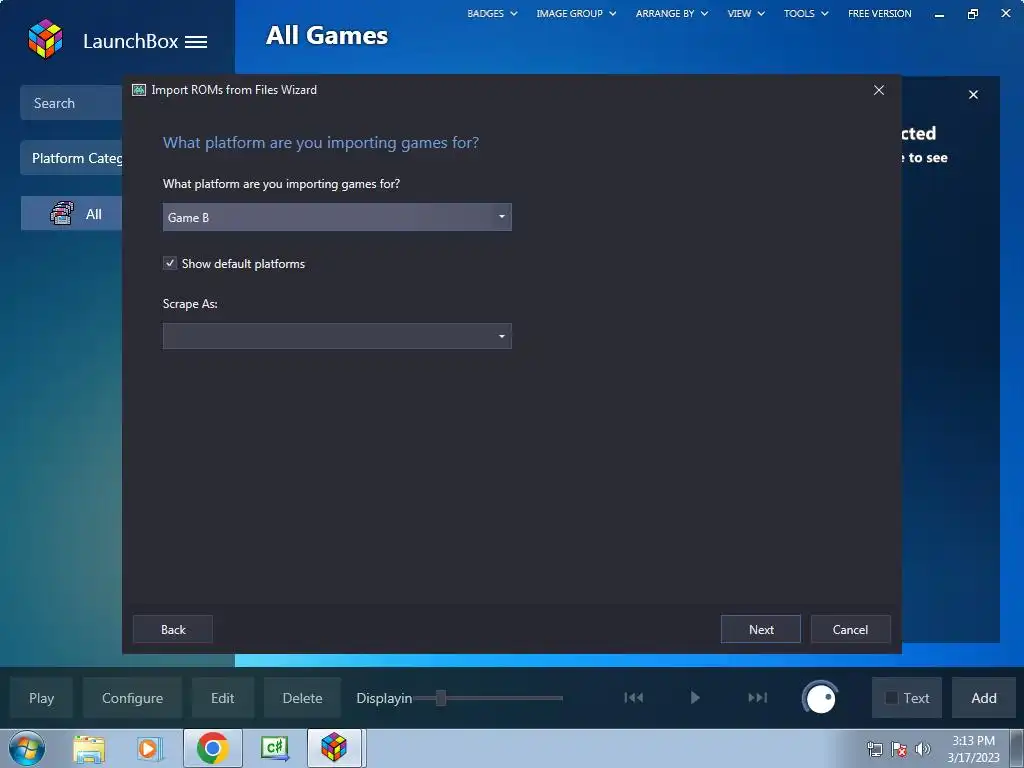Screen dimensions: 1024x768
Task: Restore down the LaunchBox window
Action: pyautogui.click(x=972, y=14)
